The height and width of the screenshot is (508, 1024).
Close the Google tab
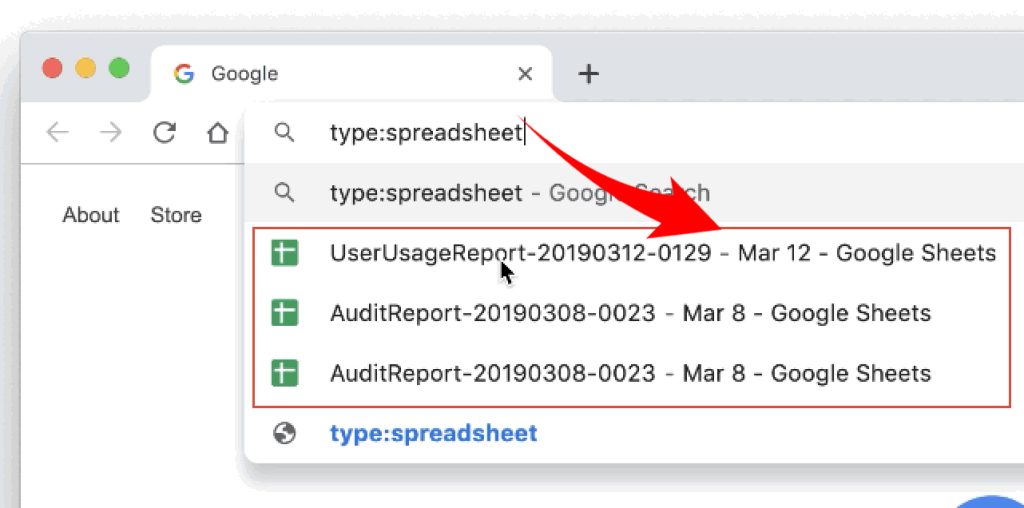(525, 74)
